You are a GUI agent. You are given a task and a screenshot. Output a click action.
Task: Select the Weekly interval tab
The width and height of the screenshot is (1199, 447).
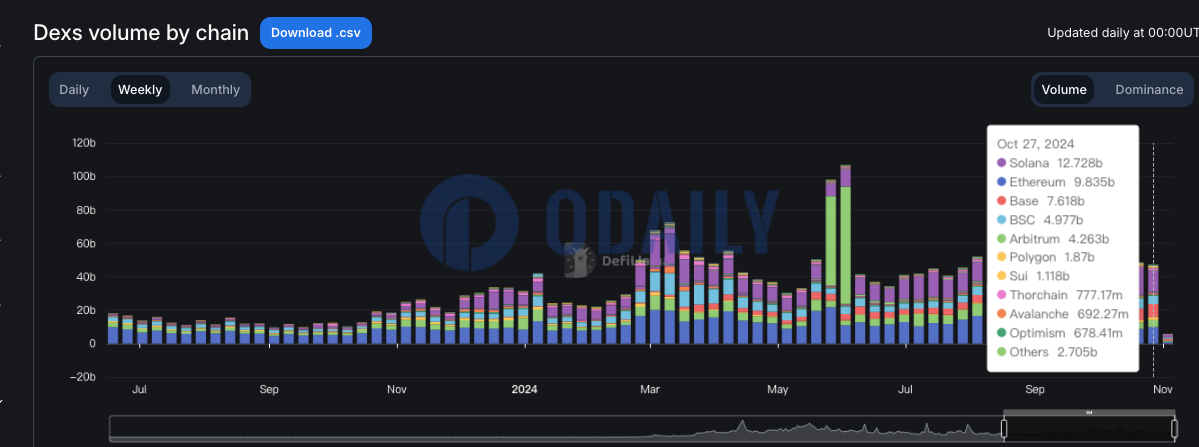coord(140,89)
